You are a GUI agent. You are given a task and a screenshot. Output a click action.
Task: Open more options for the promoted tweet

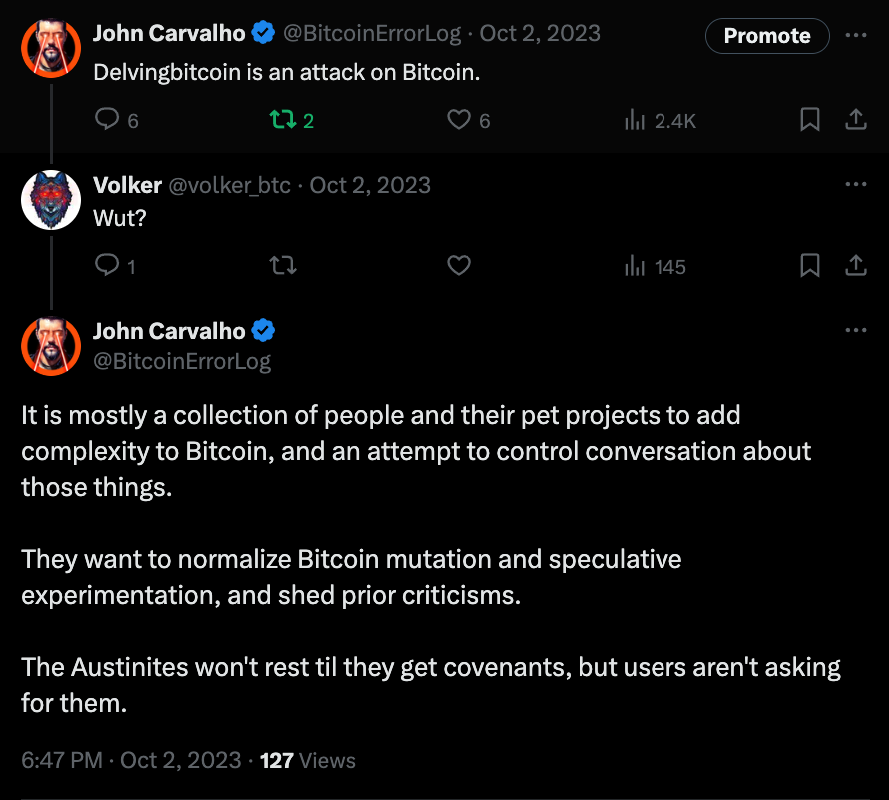[x=856, y=35]
